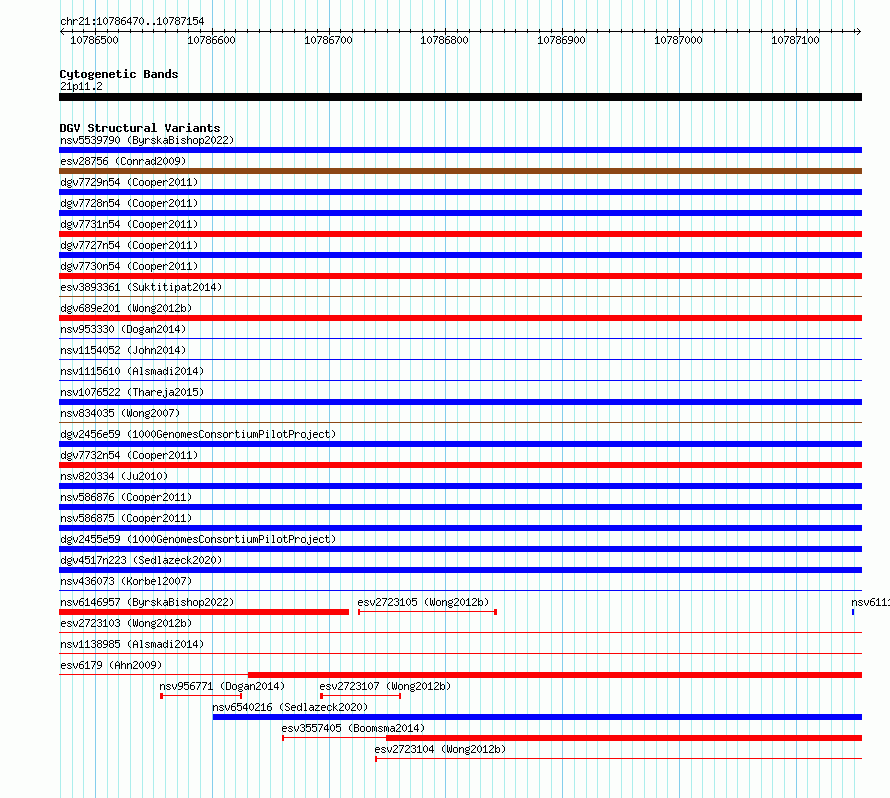
Task: Open dgv7727n54 (Cooper2011) variant details
Action: pyautogui.click(x=129, y=245)
